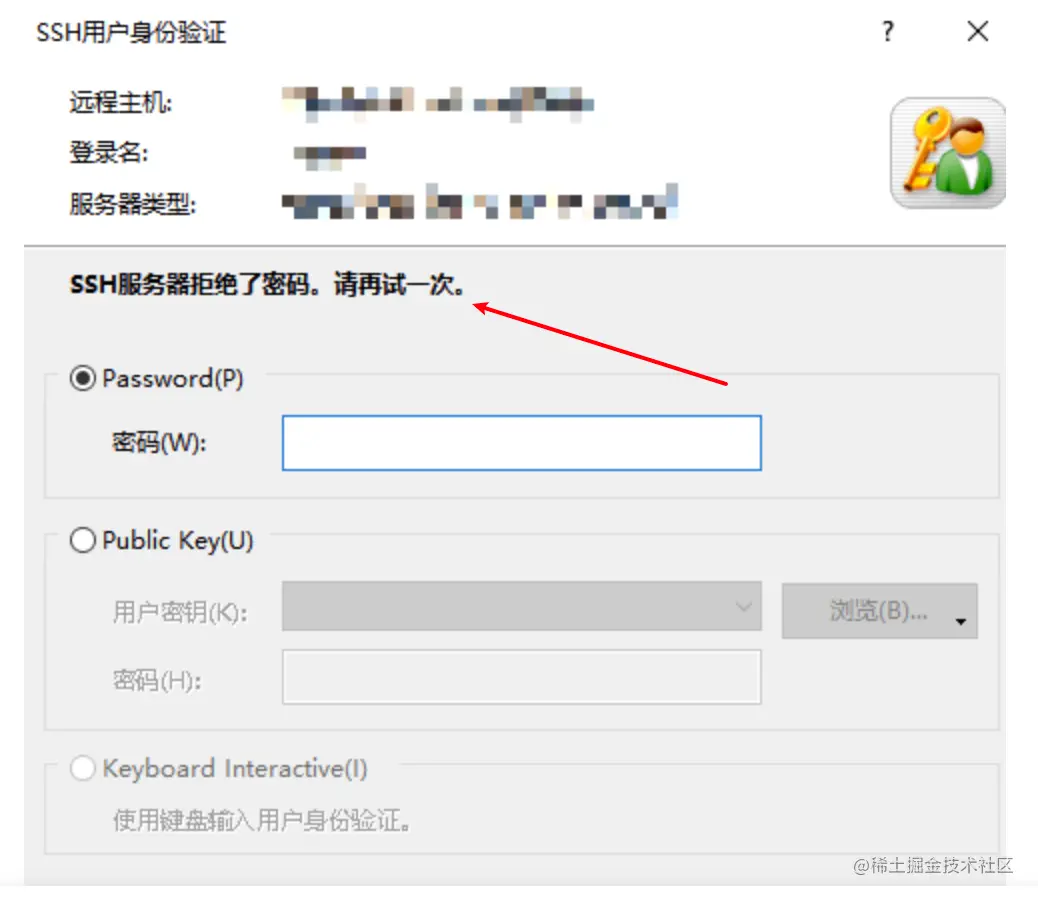Image resolution: width=1038 pixels, height=900 pixels.
Task: Click the SSH服务器拒绝了密码 error message
Action: 267,285
